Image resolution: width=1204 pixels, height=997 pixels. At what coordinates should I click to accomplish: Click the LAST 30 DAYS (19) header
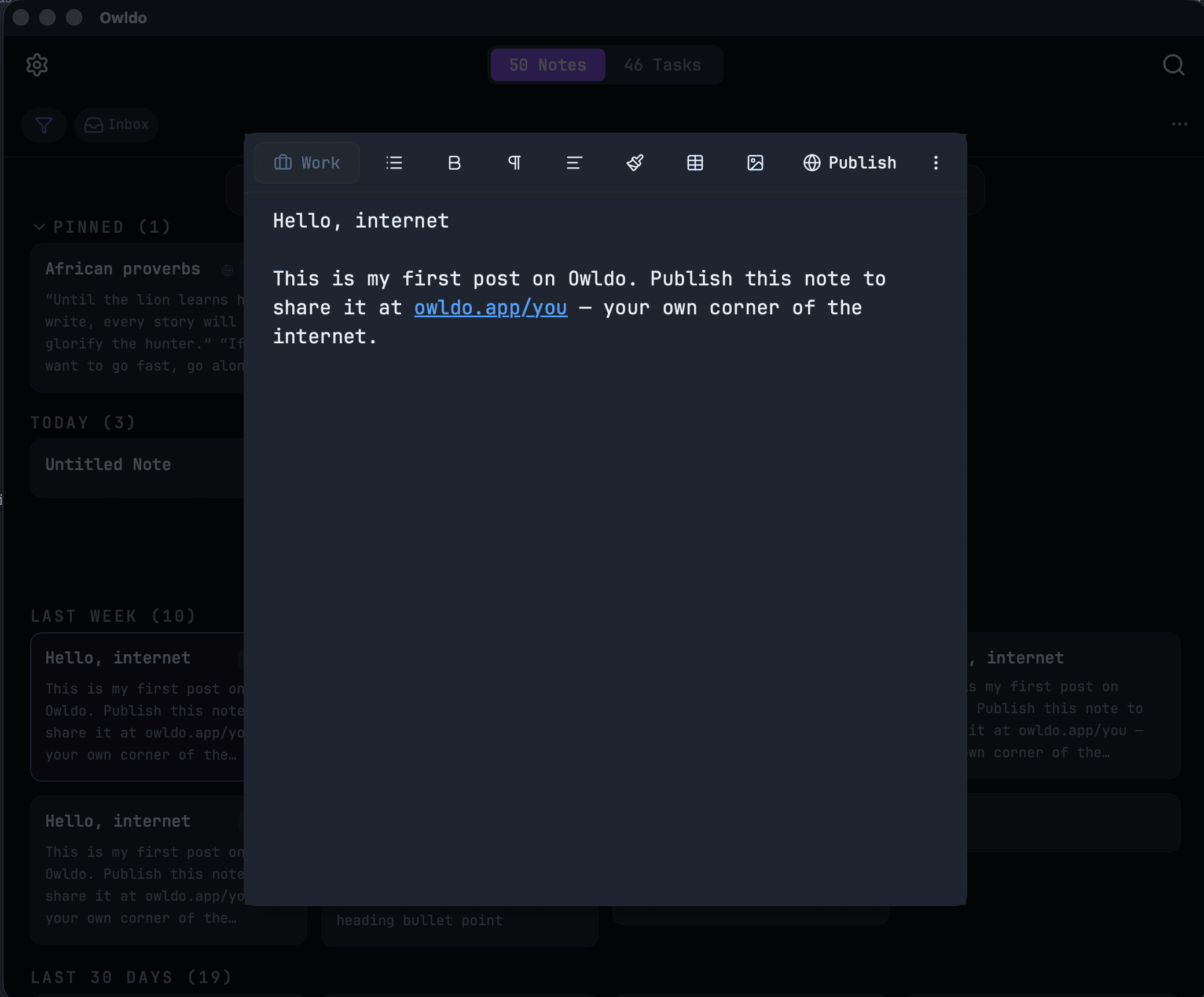[131, 977]
